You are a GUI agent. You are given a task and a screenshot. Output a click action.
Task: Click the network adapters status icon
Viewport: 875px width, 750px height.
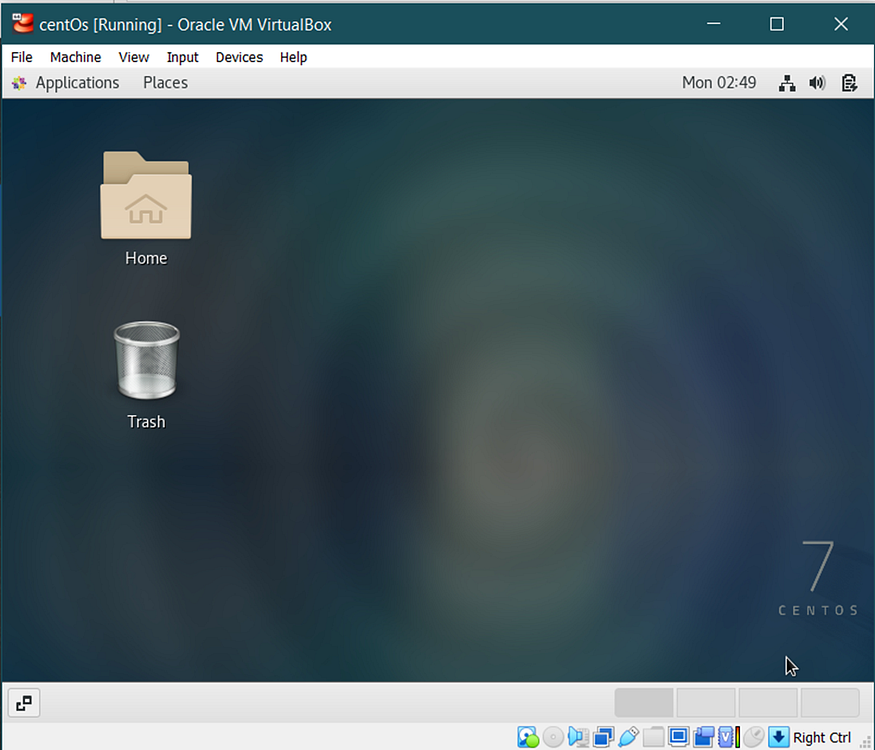[604, 737]
